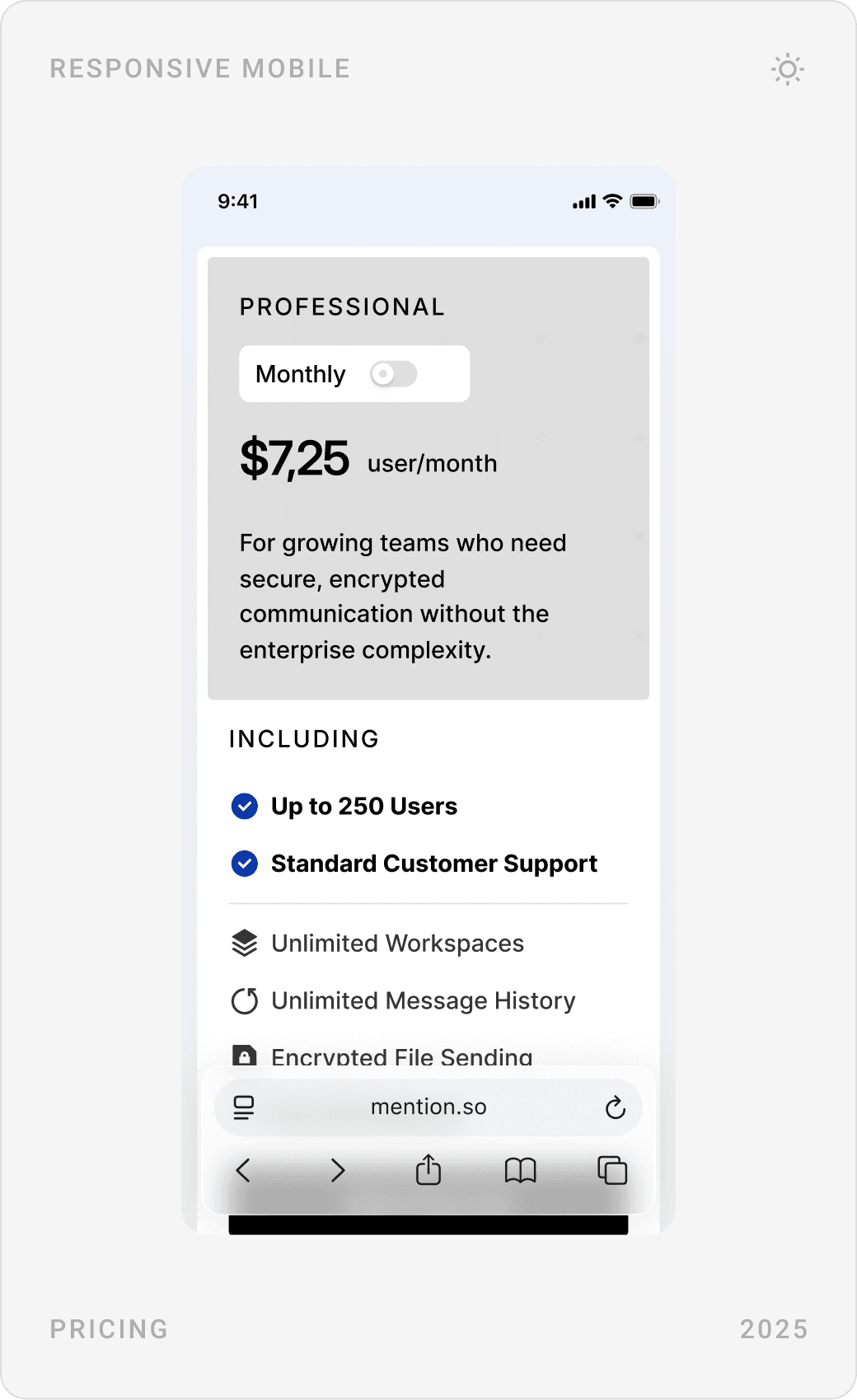Image resolution: width=857 pixels, height=1400 pixels.
Task: Select the PROFESSIONAL plan header
Action: (342, 307)
